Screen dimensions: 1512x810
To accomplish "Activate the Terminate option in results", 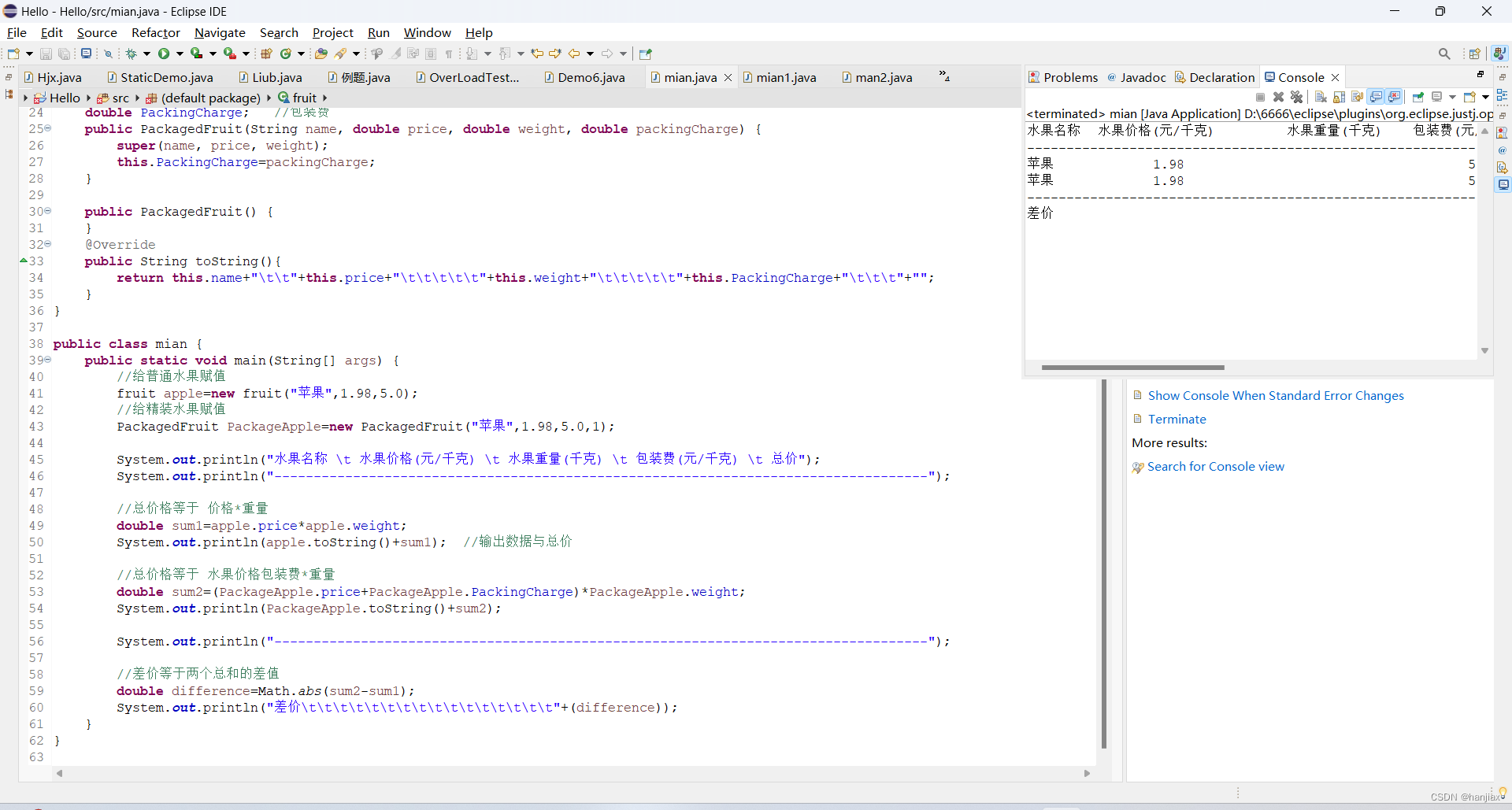I will 1177,419.
